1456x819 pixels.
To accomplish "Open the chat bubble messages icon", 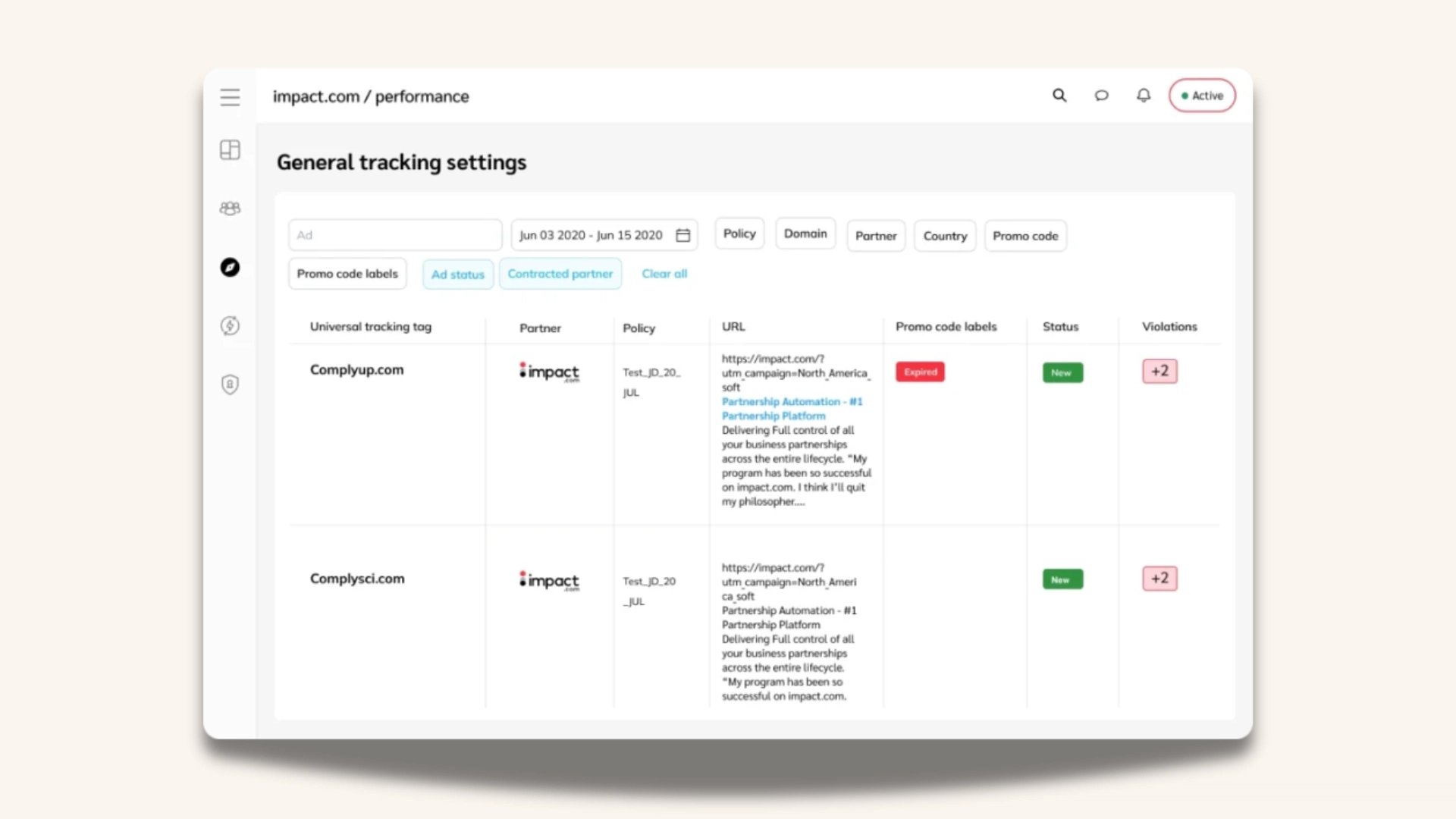I will click(x=1101, y=96).
